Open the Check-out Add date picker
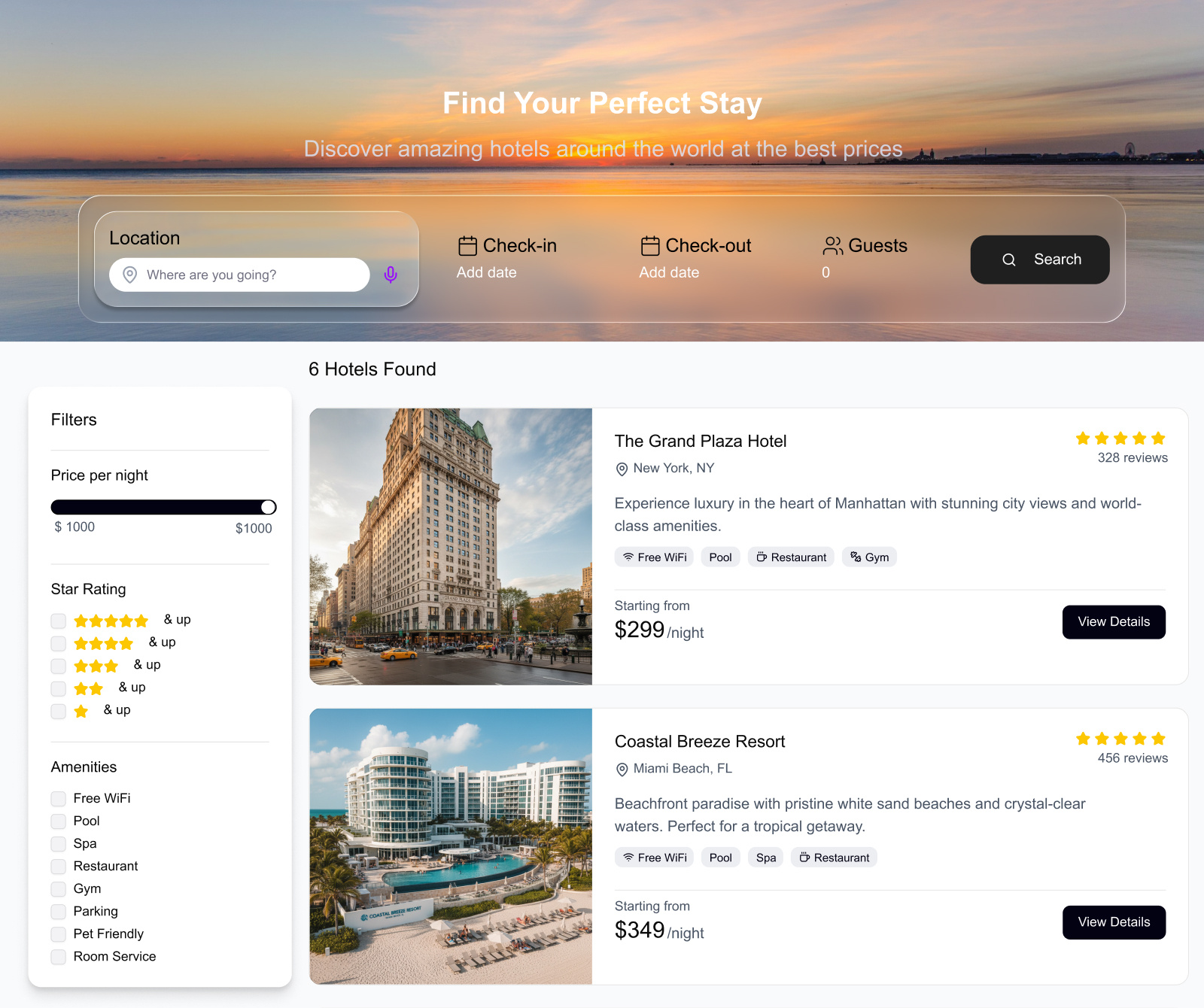1204x1008 pixels. 669,272
